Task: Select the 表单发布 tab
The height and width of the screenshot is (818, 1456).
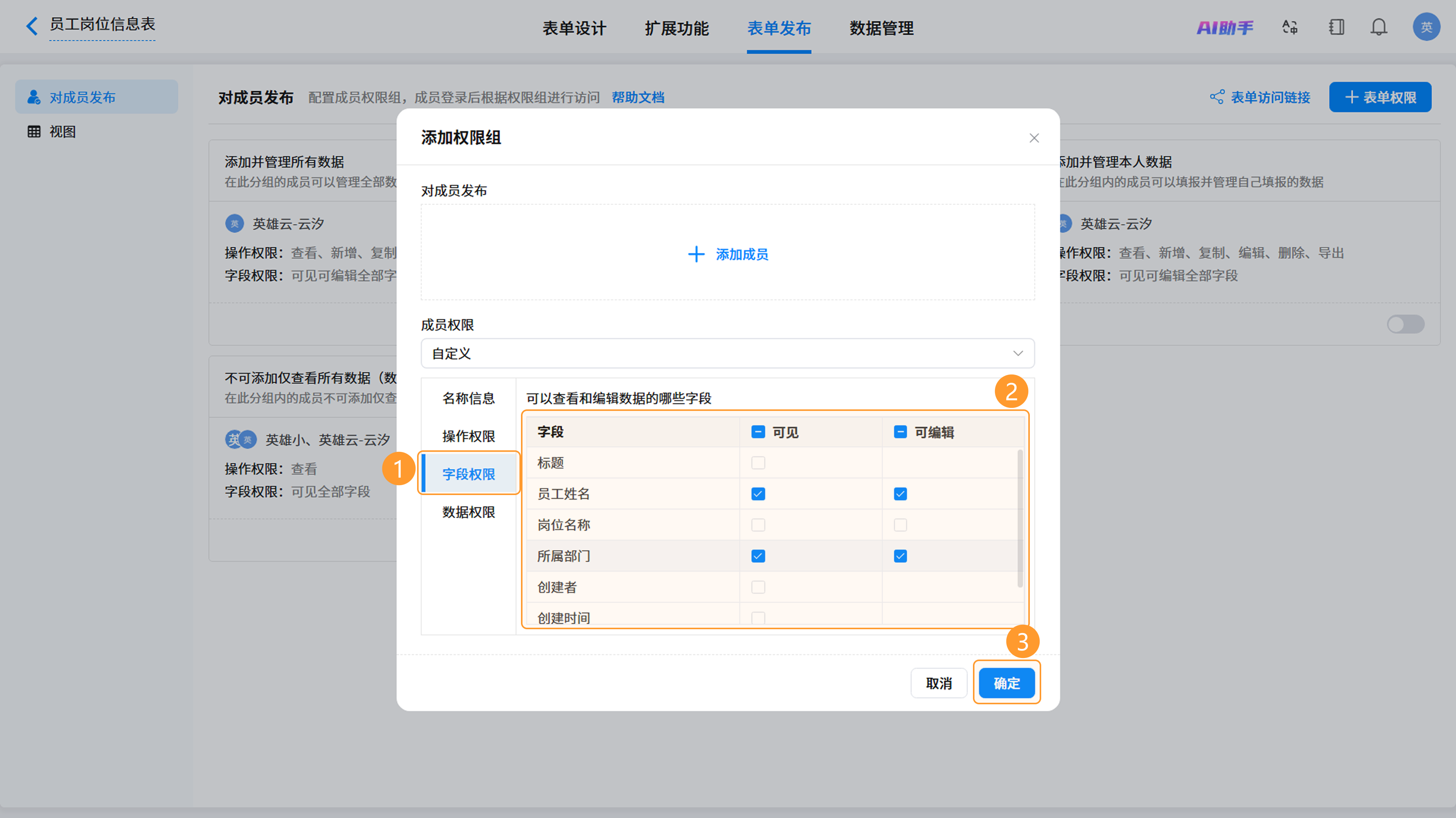Action: coord(779,28)
